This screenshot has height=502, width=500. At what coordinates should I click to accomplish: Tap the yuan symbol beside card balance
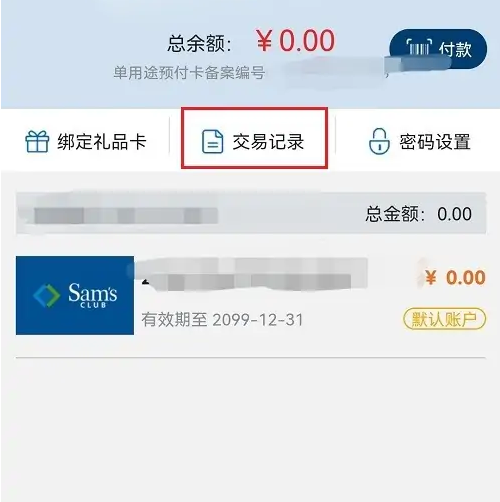pyautogui.click(x=431, y=277)
